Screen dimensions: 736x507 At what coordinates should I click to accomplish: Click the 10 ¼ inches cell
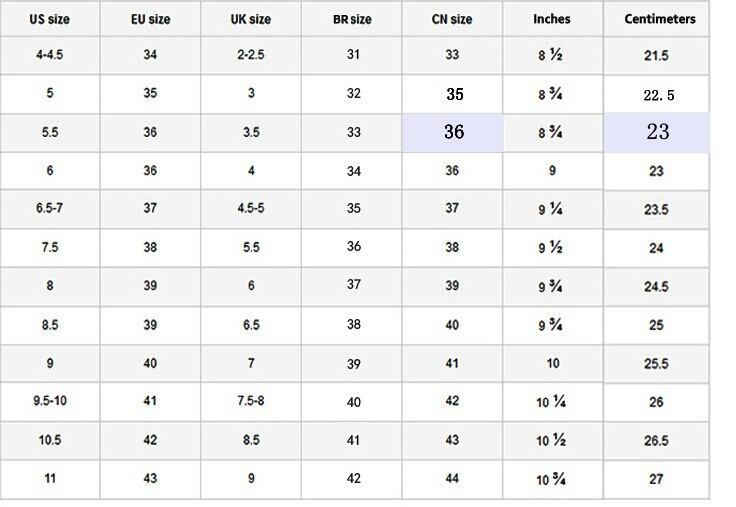[x=552, y=402]
